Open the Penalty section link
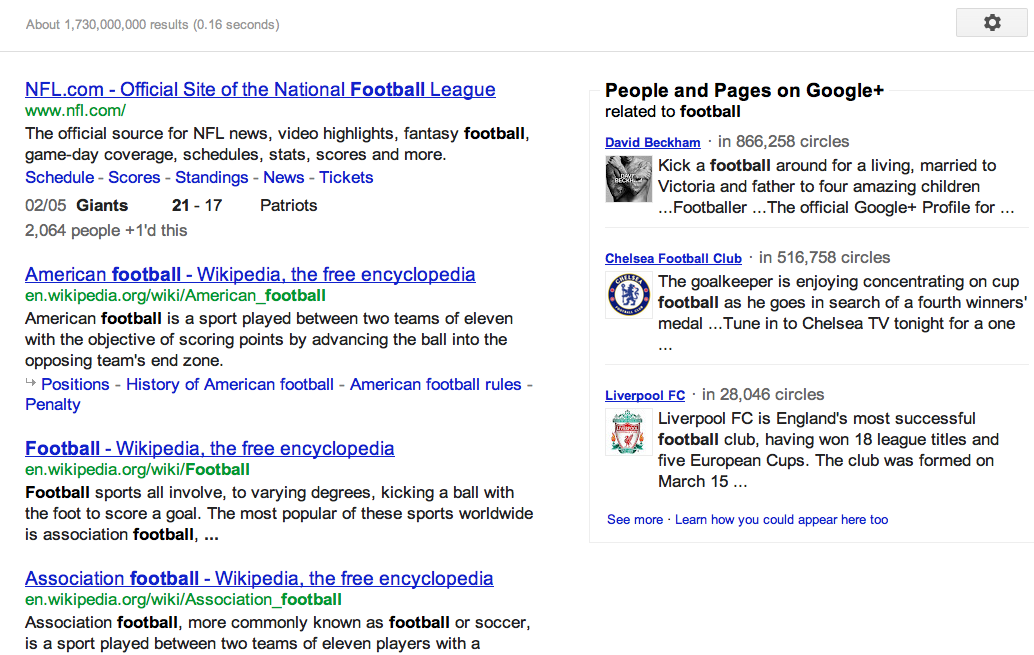The height and width of the screenshot is (655, 1034). 53,404
